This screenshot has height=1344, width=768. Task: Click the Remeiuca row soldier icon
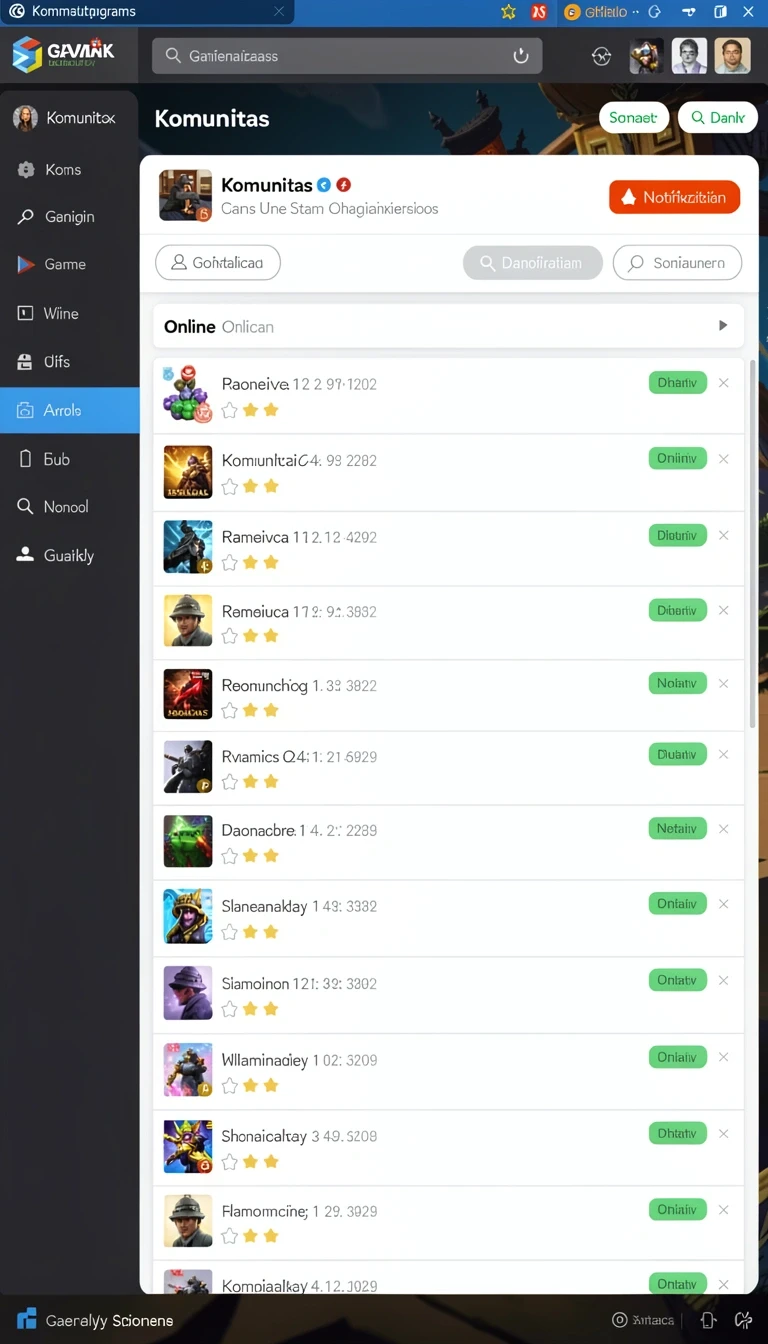188,621
